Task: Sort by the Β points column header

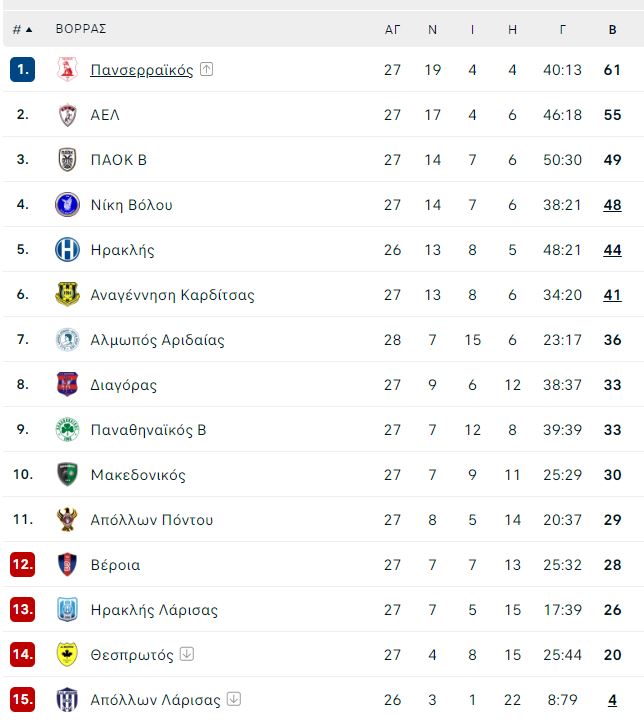Action: point(612,29)
